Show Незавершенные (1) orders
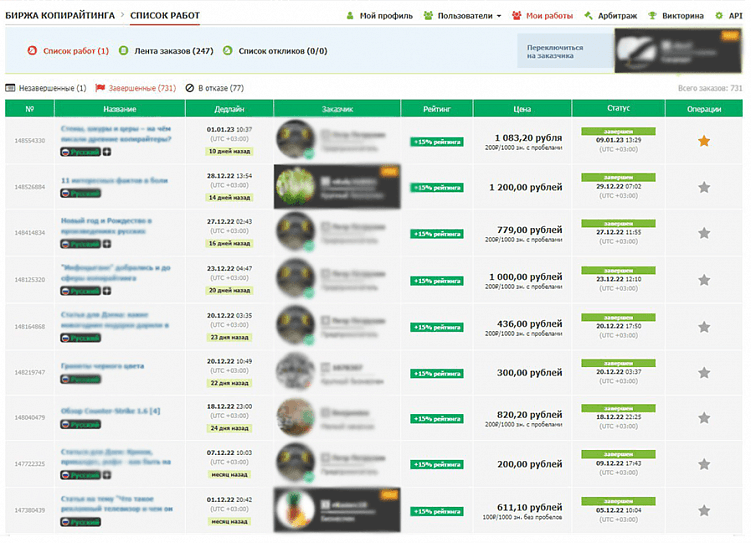The image size is (751, 543). (46, 88)
